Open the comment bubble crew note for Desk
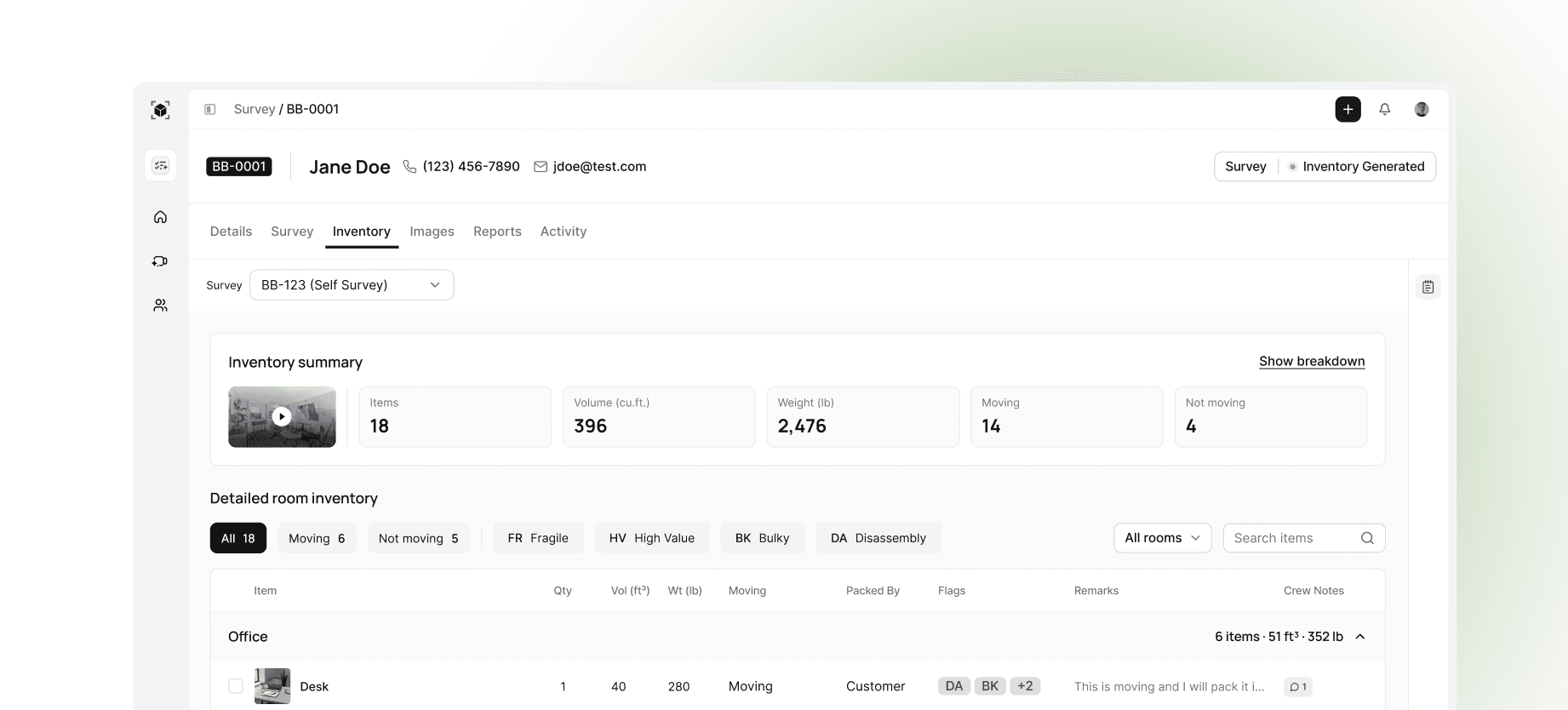1568x710 pixels. click(1298, 687)
